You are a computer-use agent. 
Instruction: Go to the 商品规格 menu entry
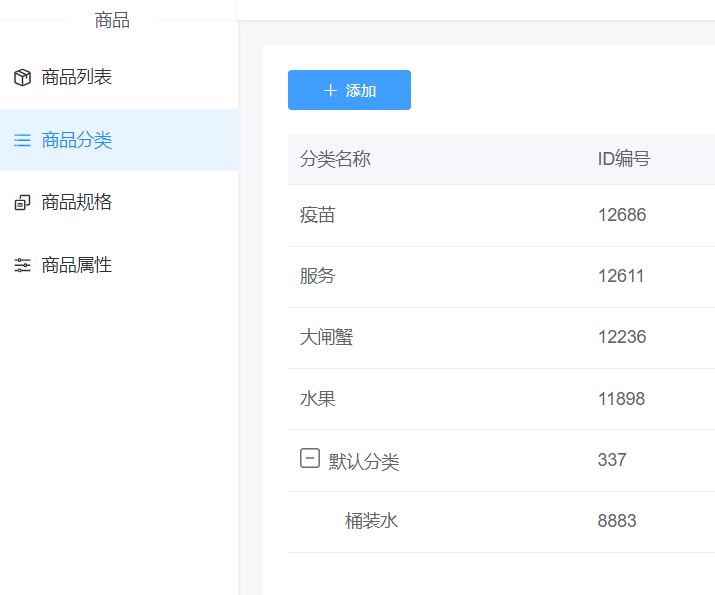77,203
